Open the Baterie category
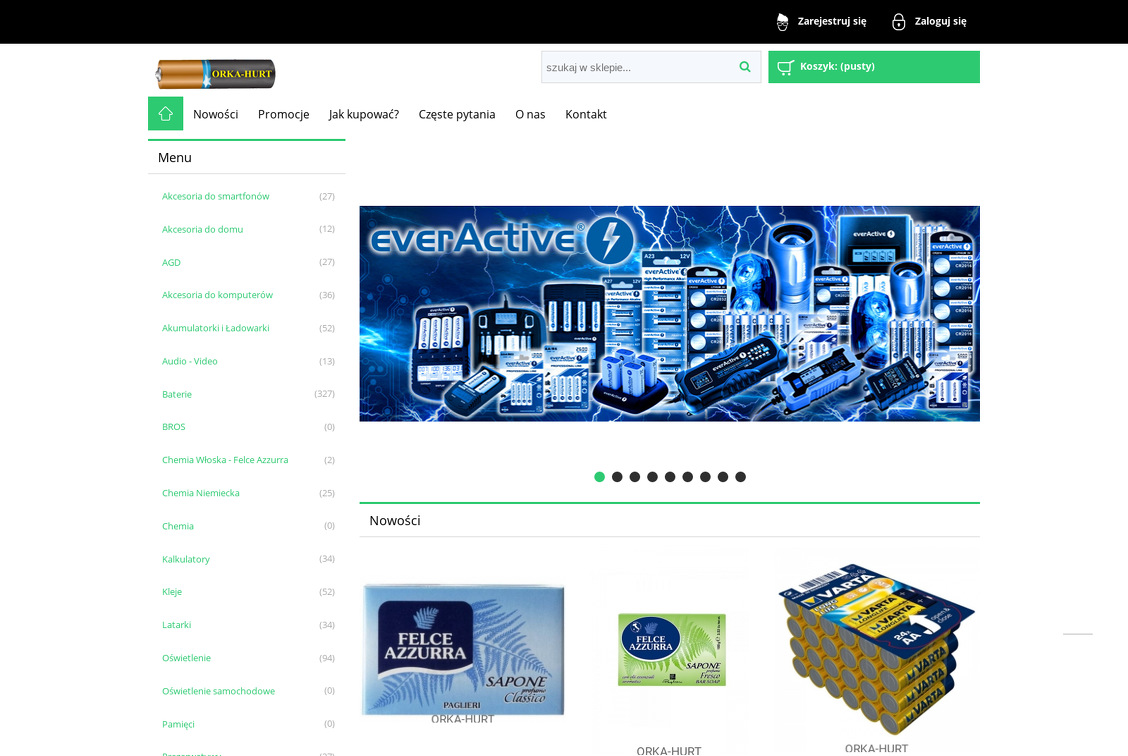The width and height of the screenshot is (1128, 756). coord(176,394)
